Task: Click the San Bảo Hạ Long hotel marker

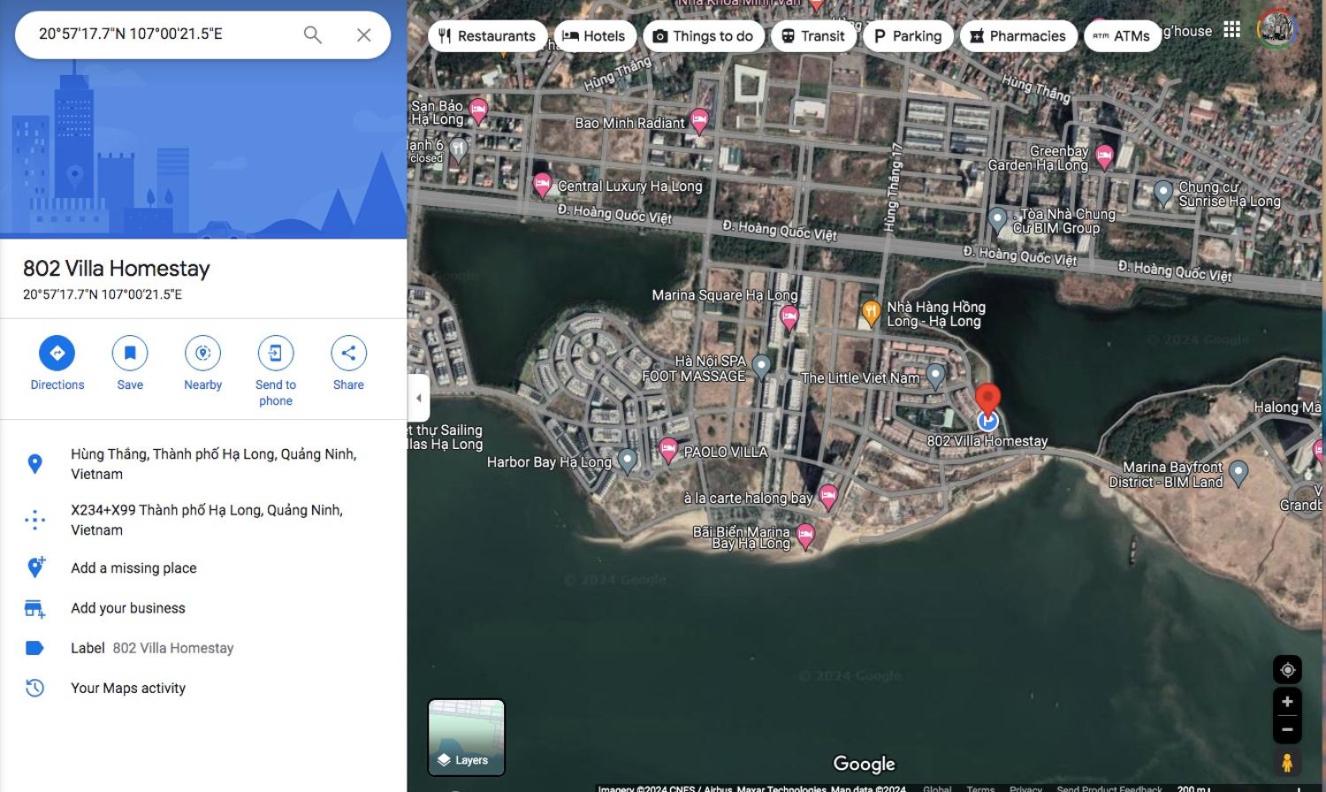Action: click(479, 111)
